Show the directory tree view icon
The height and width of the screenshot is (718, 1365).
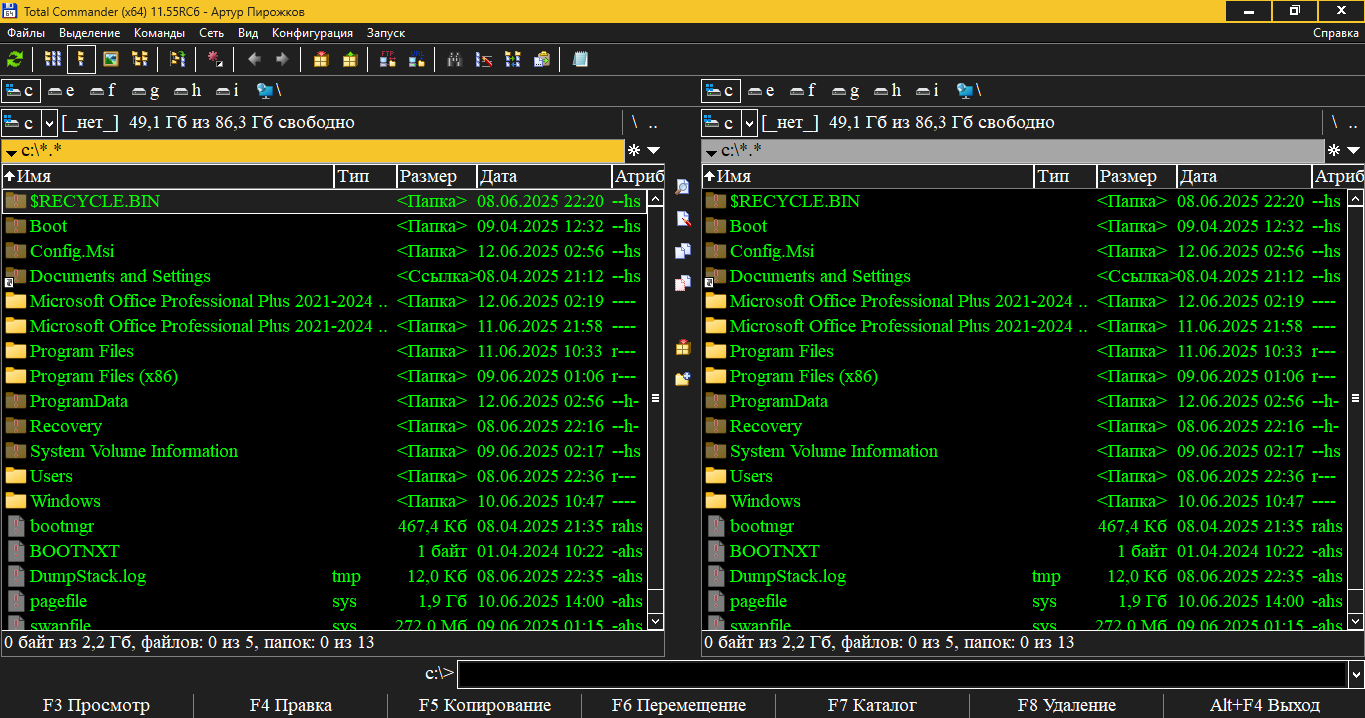coord(140,59)
